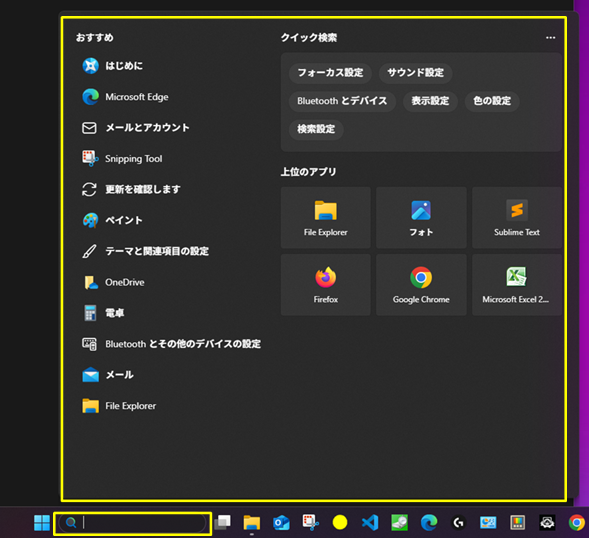Open テーマと関連項目の設定 entry
The image size is (589, 538).
point(145,251)
